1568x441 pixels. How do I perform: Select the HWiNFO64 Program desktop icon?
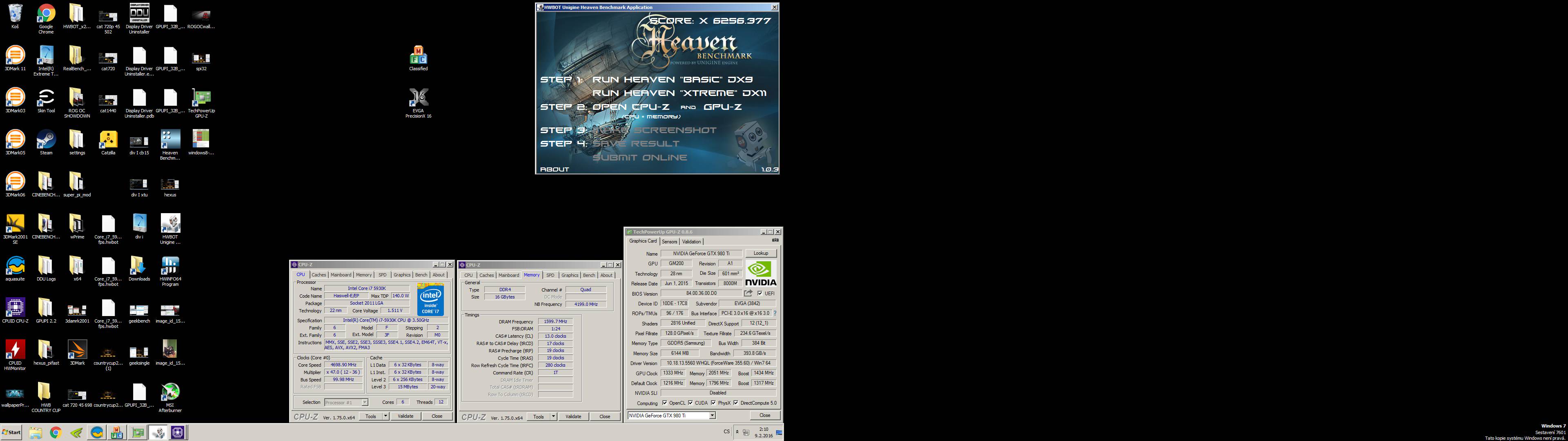point(170,271)
